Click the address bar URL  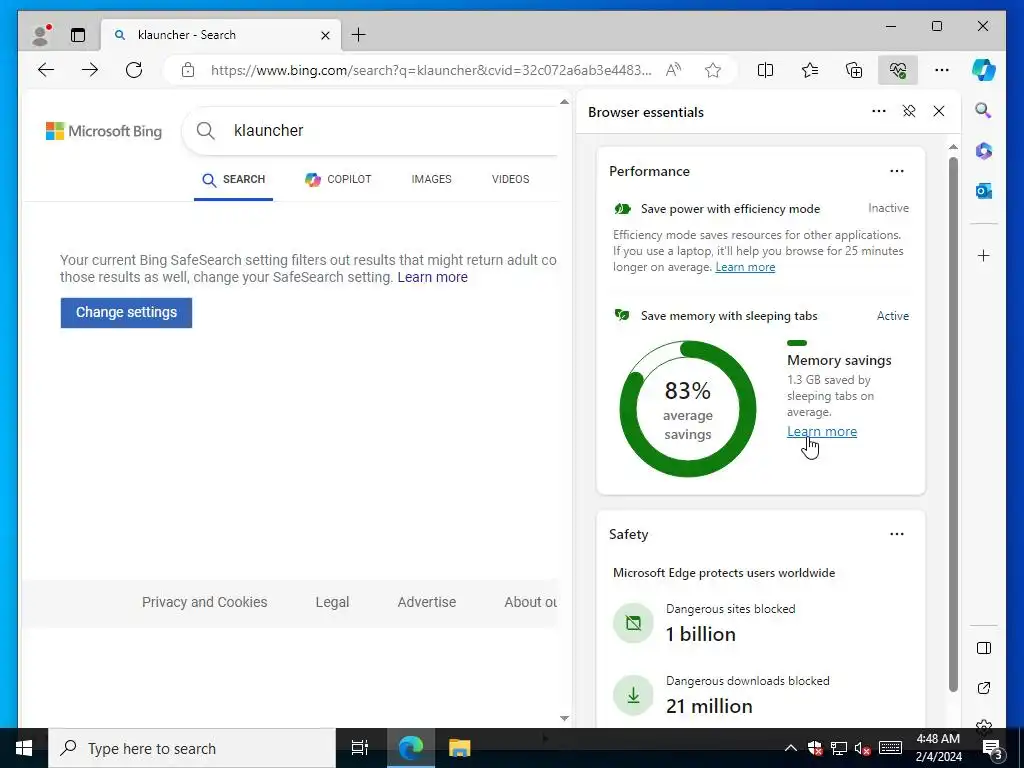click(431, 70)
